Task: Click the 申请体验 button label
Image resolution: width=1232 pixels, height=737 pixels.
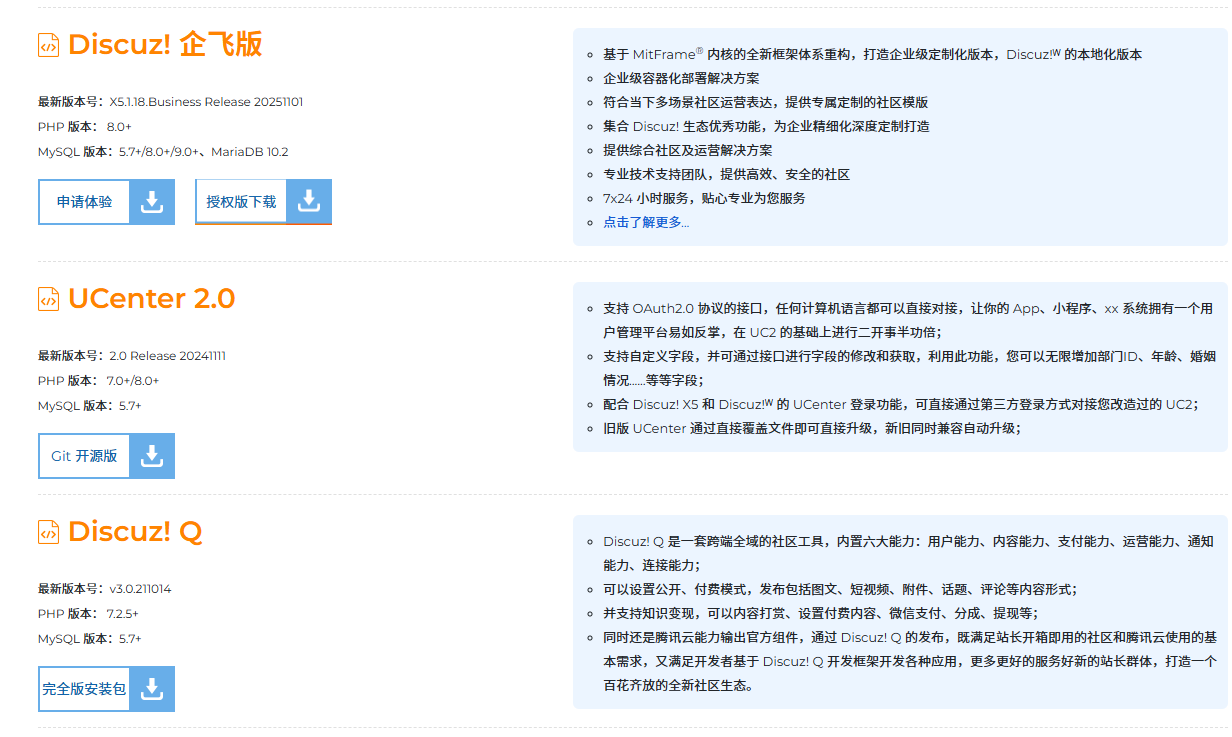Action: coord(85,202)
